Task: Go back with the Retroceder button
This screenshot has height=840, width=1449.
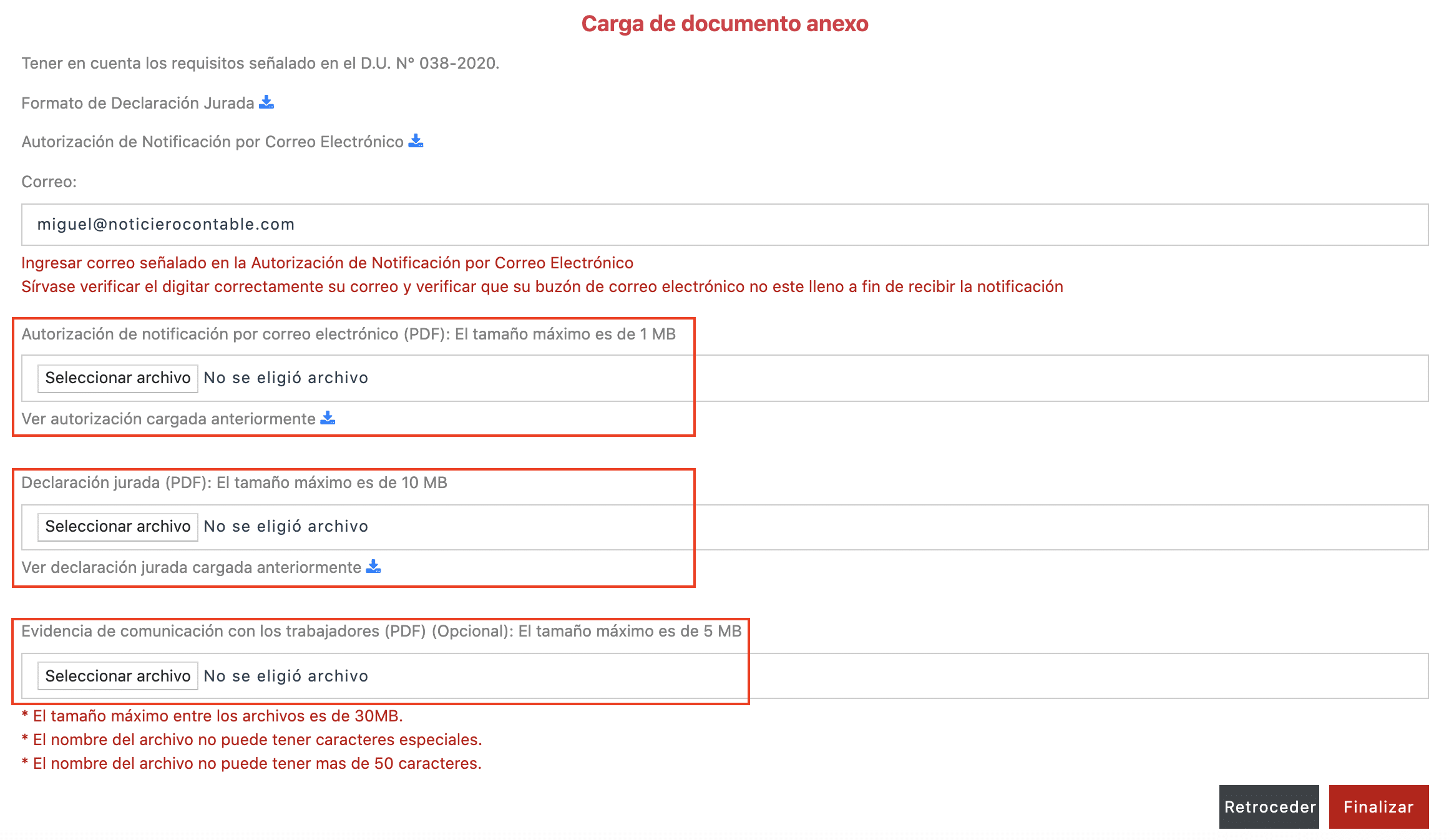Action: click(x=1269, y=806)
